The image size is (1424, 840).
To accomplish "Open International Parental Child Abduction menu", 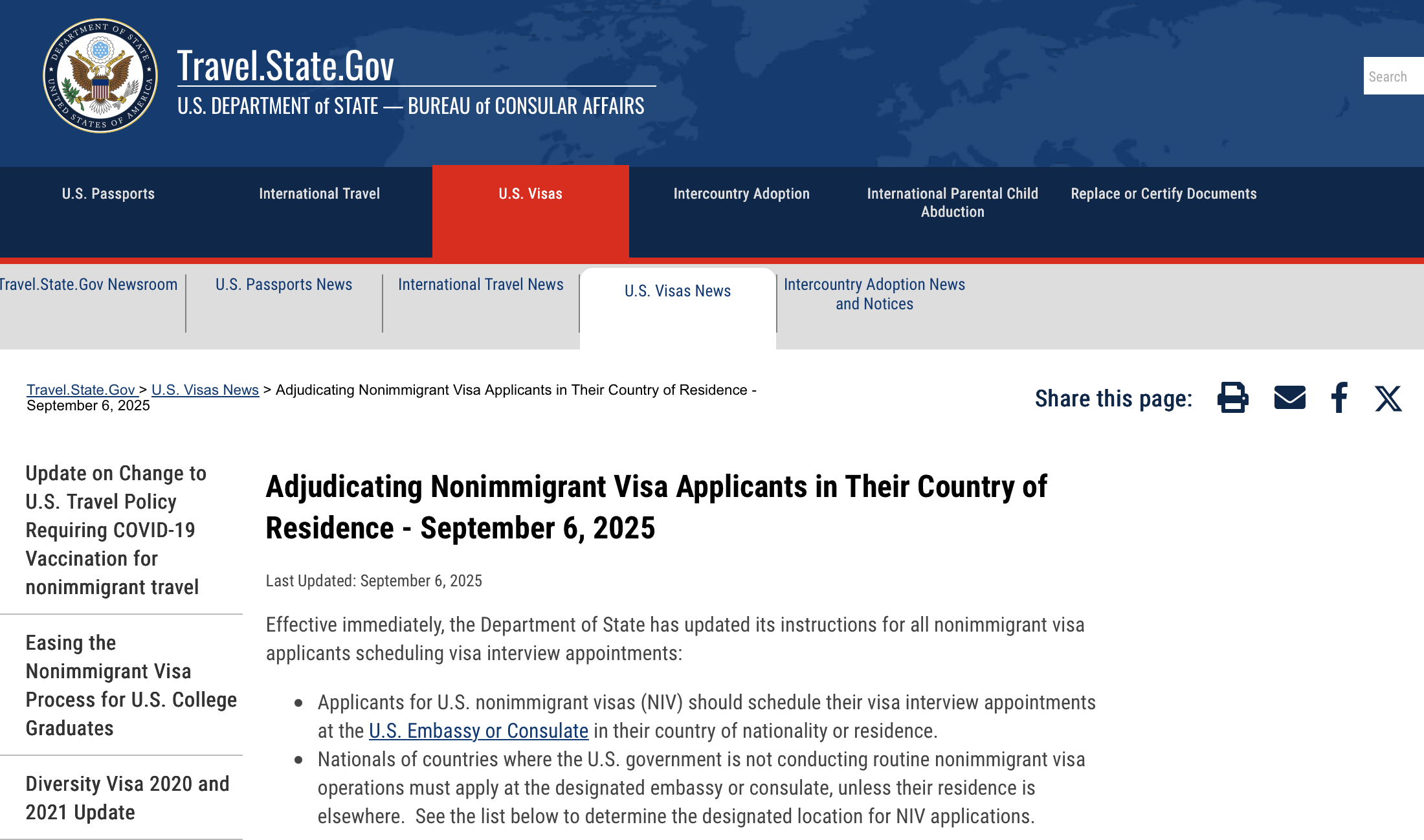I will [952, 203].
